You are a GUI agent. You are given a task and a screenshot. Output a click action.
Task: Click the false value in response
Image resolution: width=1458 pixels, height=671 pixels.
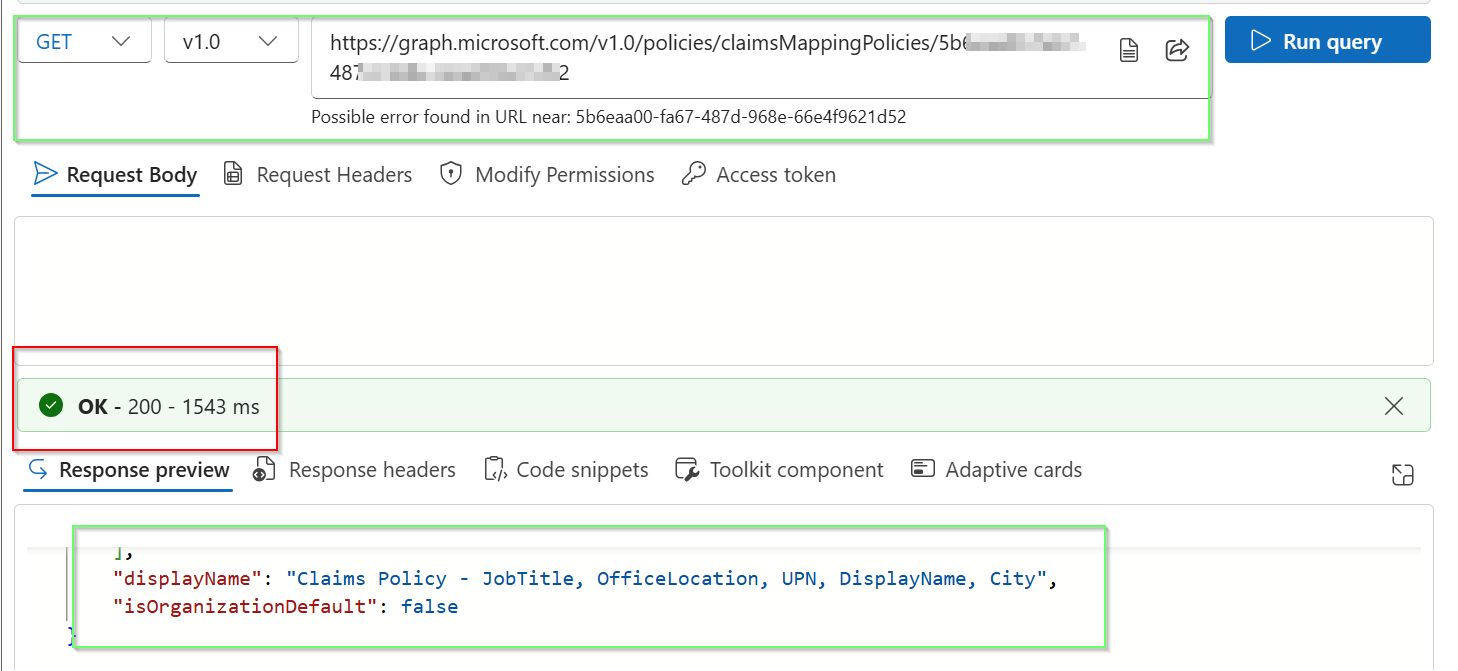[430, 606]
